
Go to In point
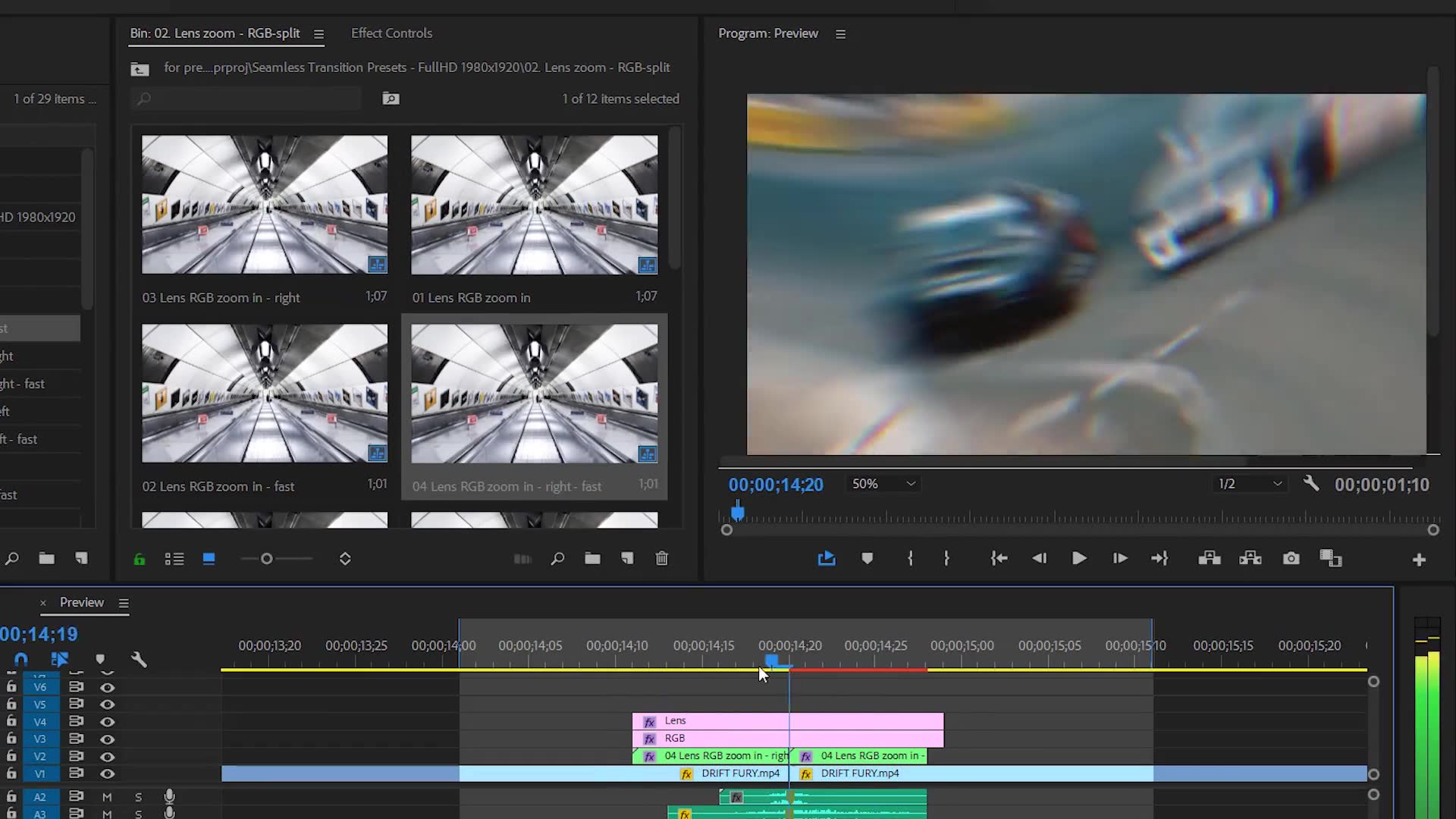[999, 559]
